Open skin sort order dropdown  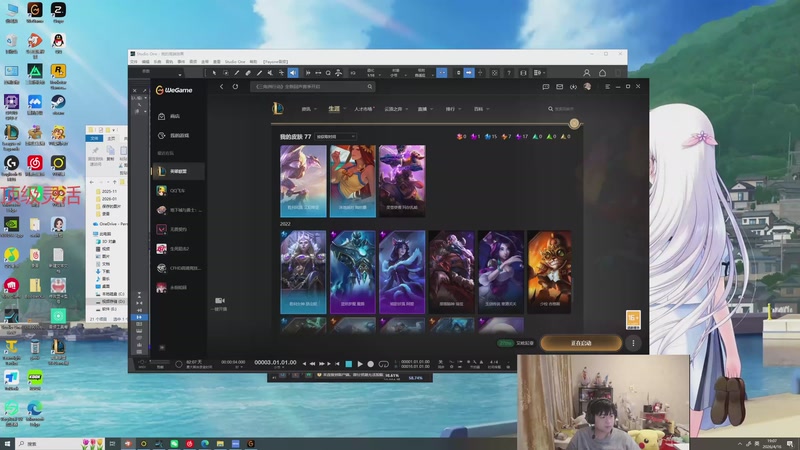(x=335, y=137)
